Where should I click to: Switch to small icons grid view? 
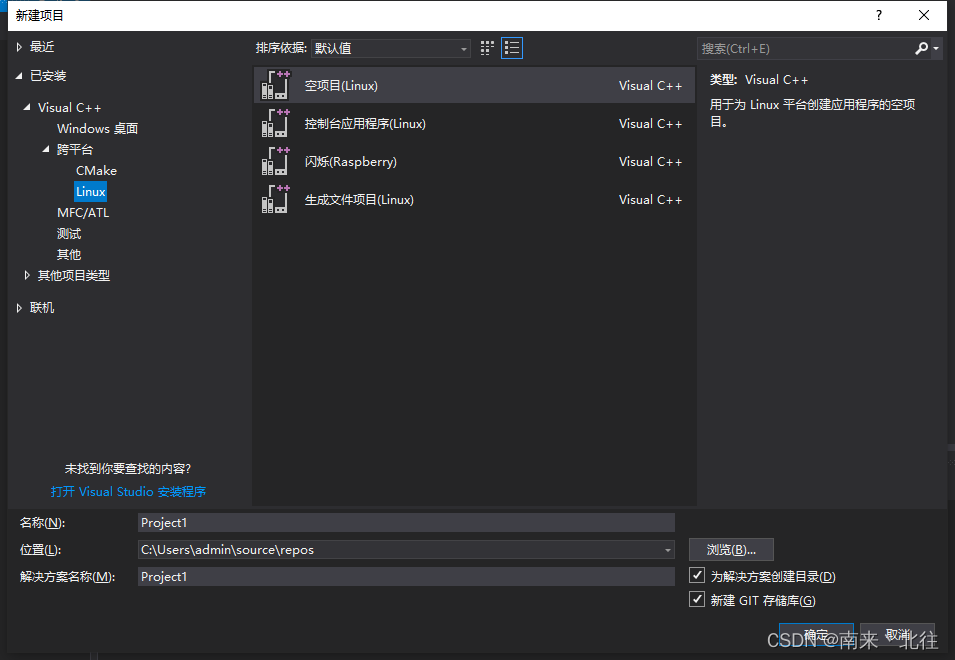point(487,48)
